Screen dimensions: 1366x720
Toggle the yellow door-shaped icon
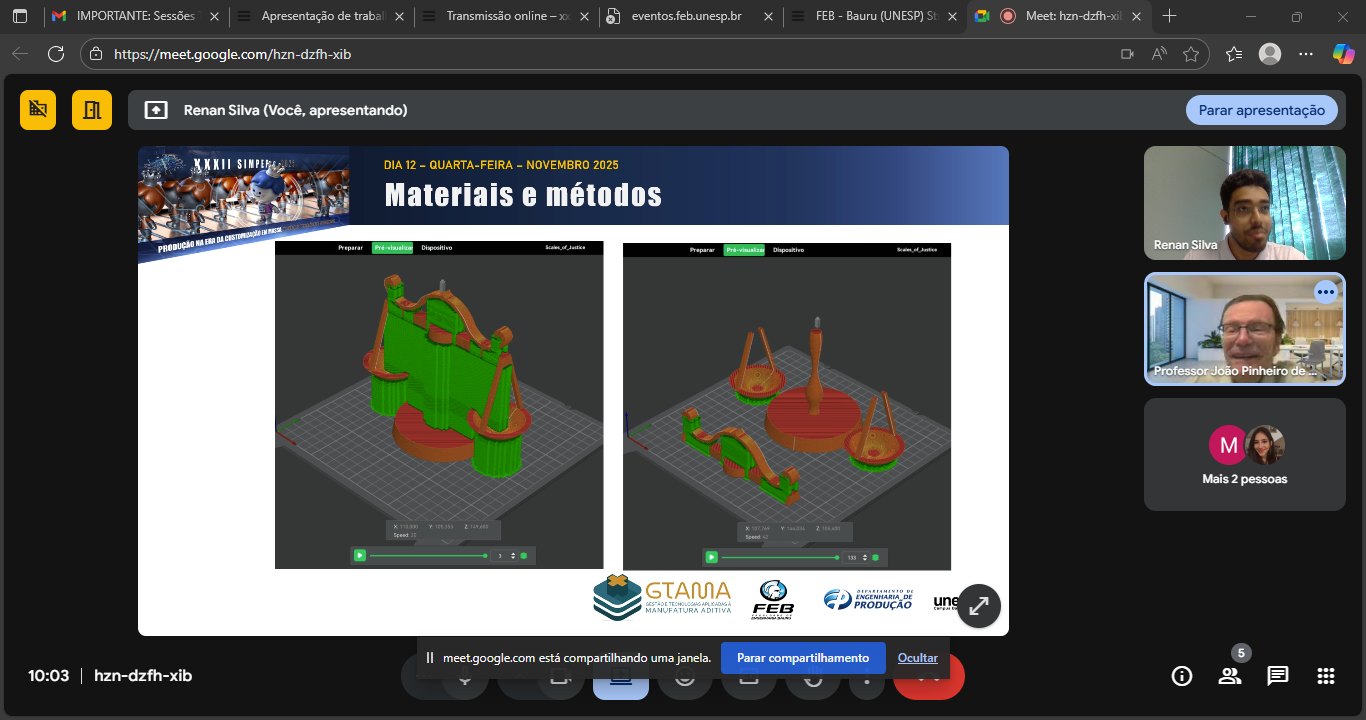tap(92, 110)
